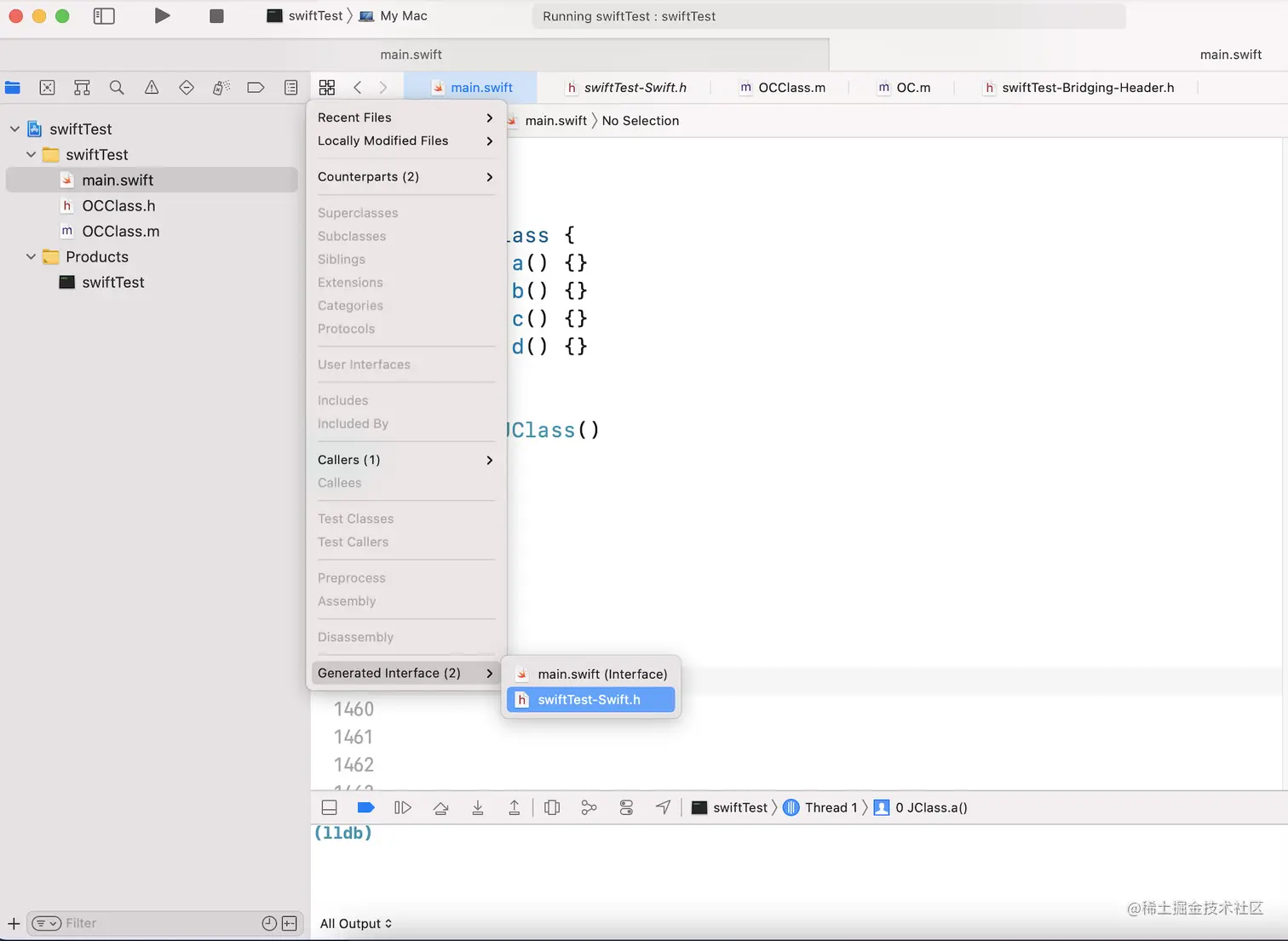Open Generated Interface (2) submenu
This screenshot has height=941, width=1288.
[x=405, y=673]
